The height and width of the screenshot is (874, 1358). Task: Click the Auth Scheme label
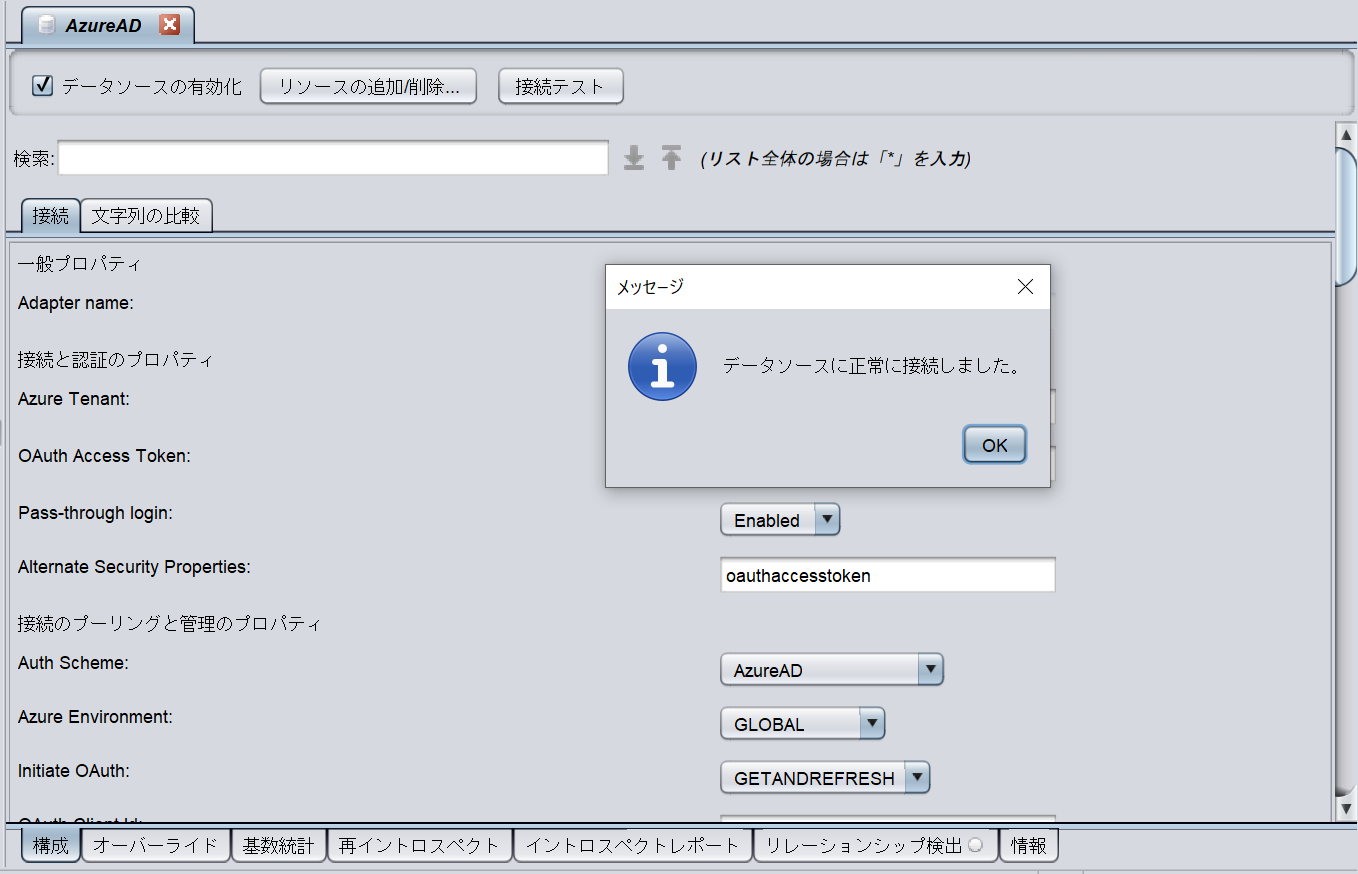point(73,662)
